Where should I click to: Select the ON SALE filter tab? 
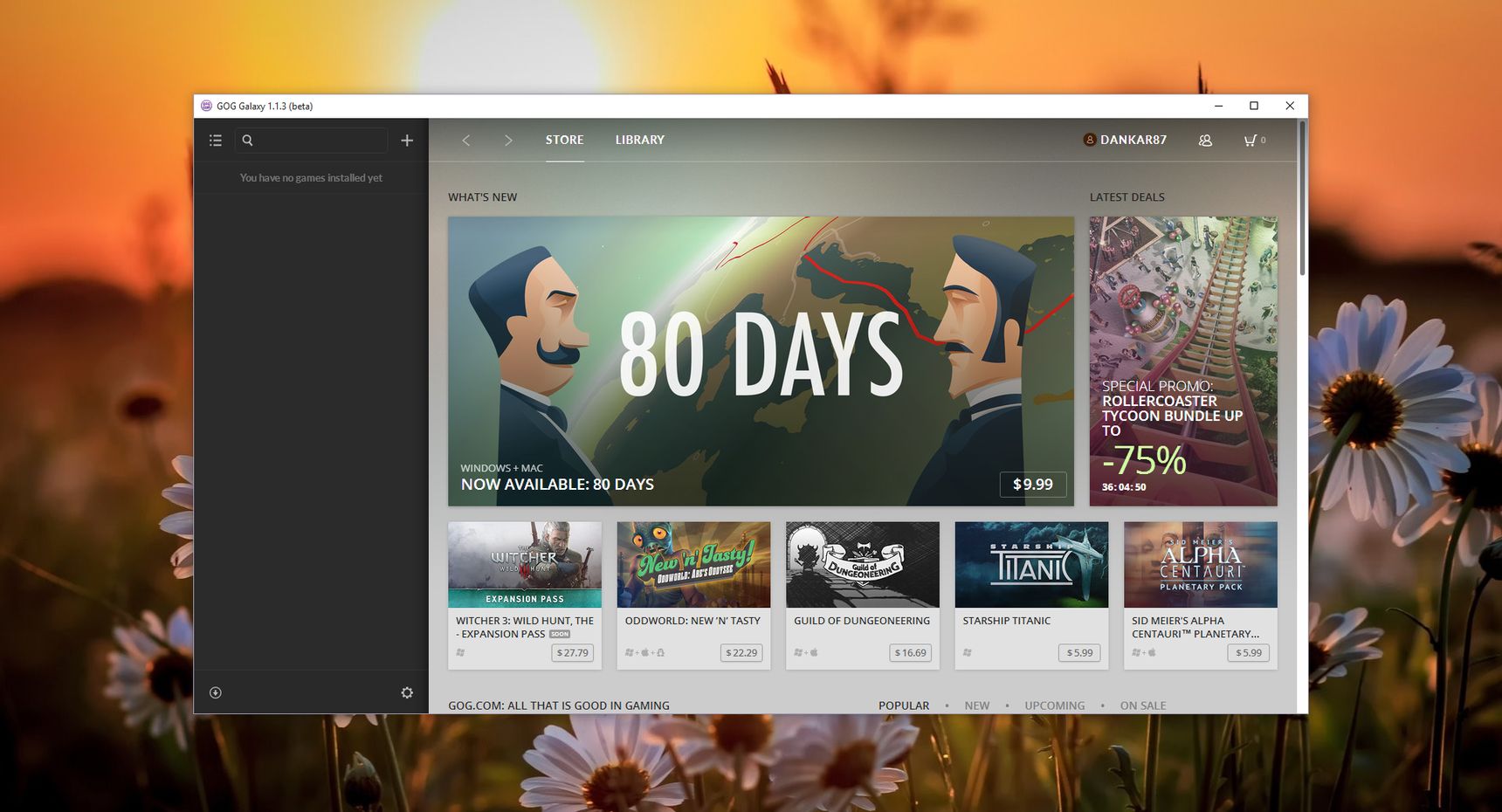(1143, 705)
